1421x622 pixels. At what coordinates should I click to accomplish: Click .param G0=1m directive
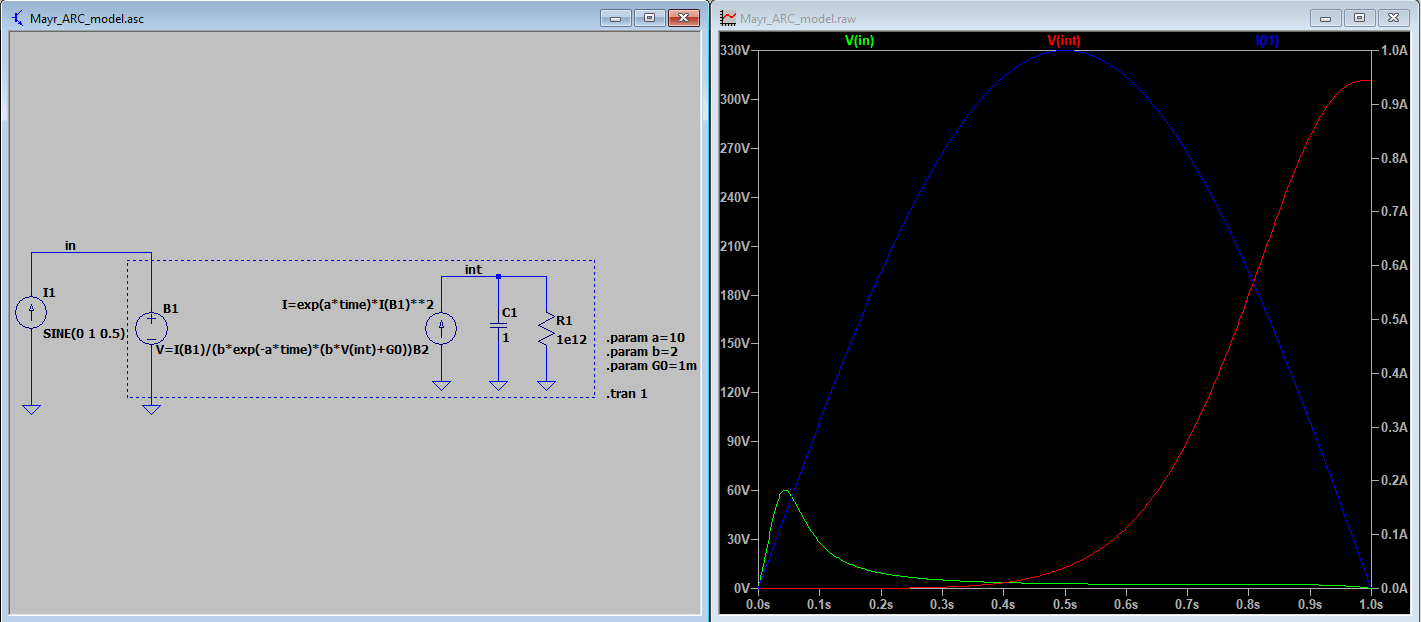[x=652, y=366]
